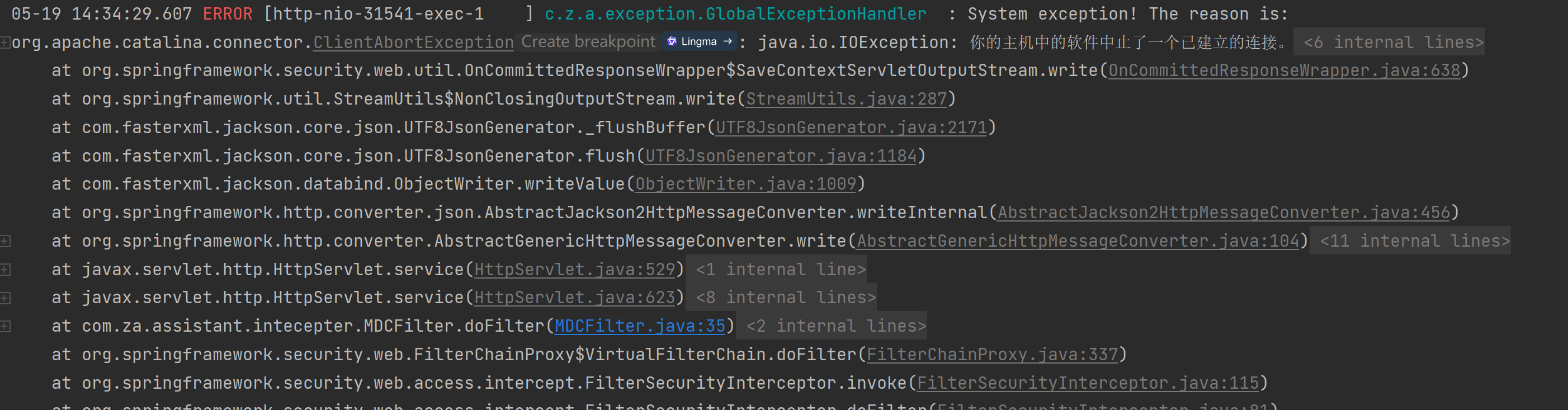This screenshot has width=1568, height=410.
Task: Click Create breakpoint hint
Action: tap(588, 41)
